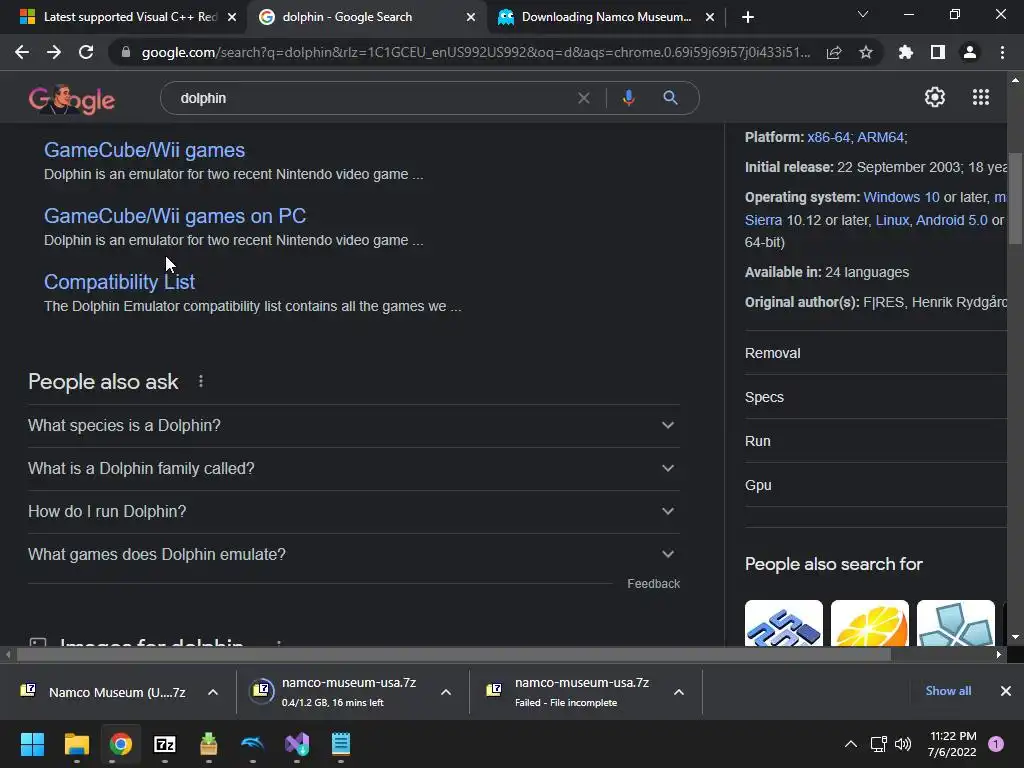Send Feedback on People also ask
Image resolution: width=1024 pixels, height=768 pixels.
click(653, 584)
